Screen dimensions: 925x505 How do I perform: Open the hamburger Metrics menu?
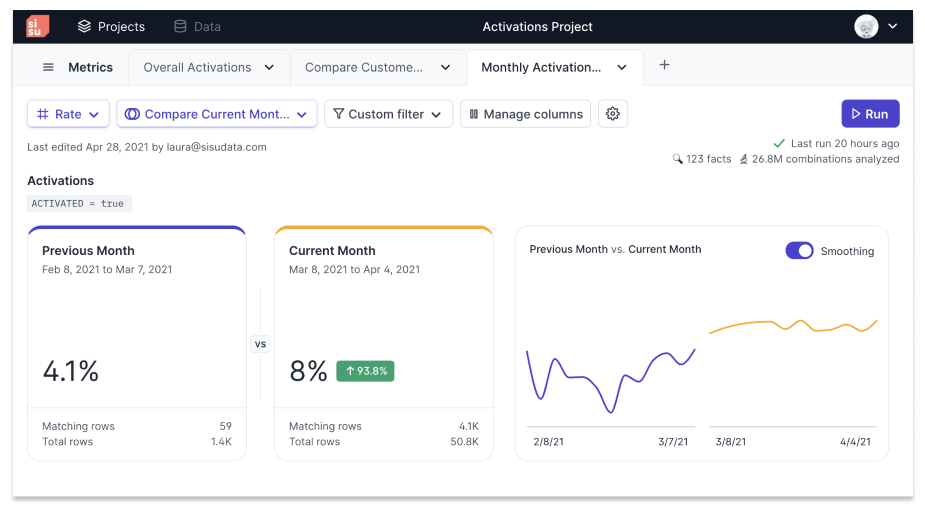tap(48, 68)
